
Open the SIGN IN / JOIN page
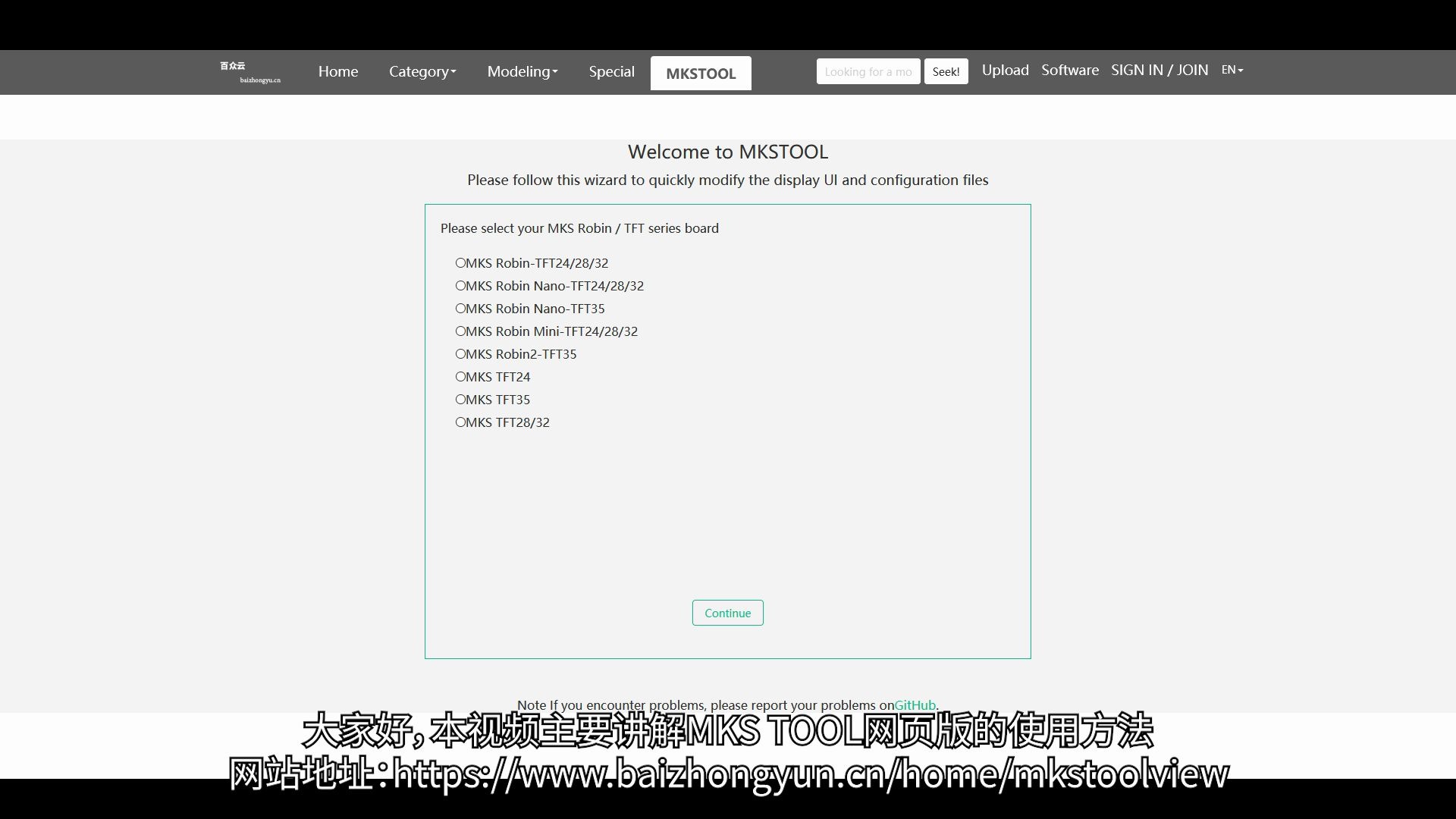tap(1159, 70)
